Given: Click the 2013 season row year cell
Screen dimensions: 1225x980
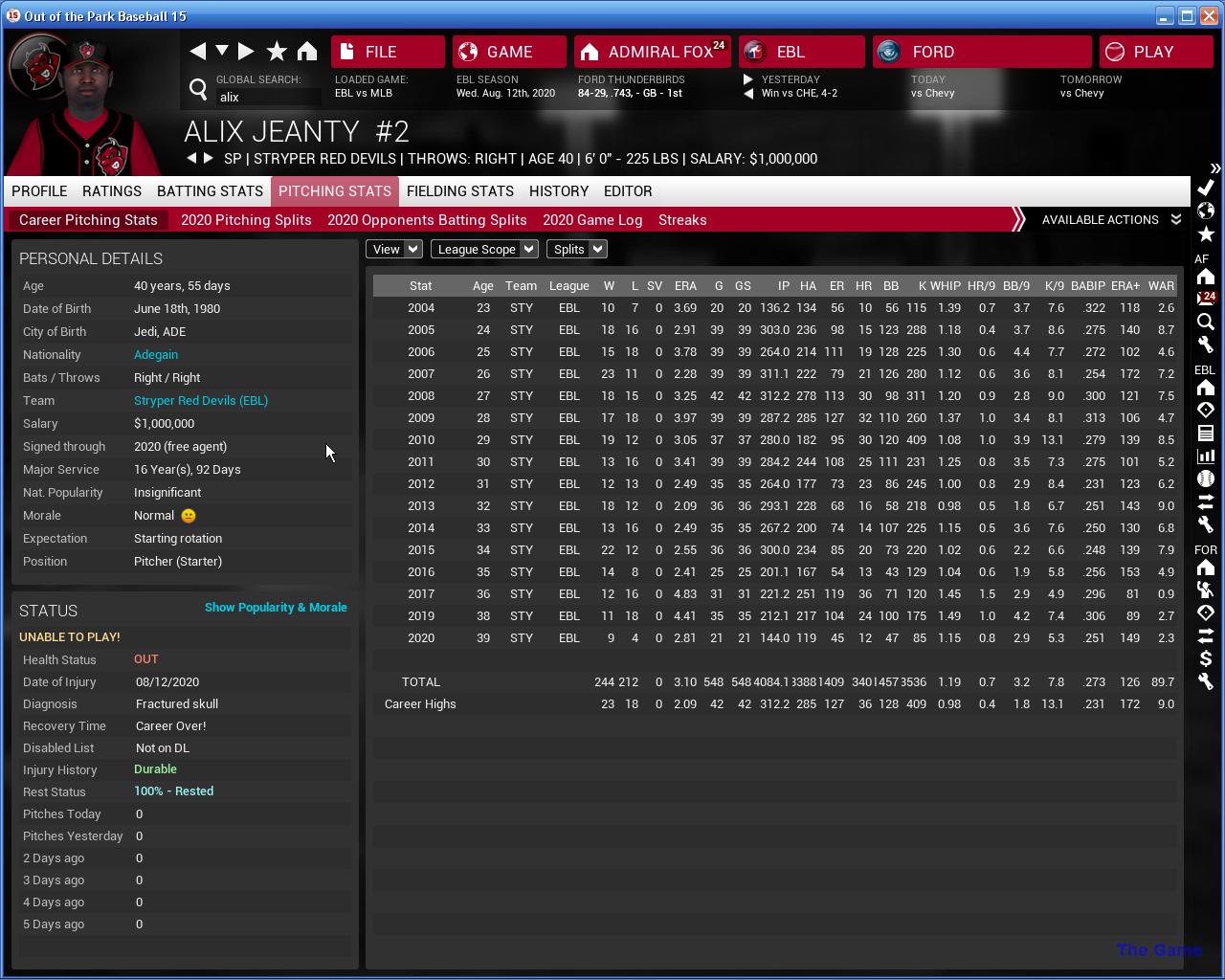Looking at the screenshot, I should tap(421, 506).
